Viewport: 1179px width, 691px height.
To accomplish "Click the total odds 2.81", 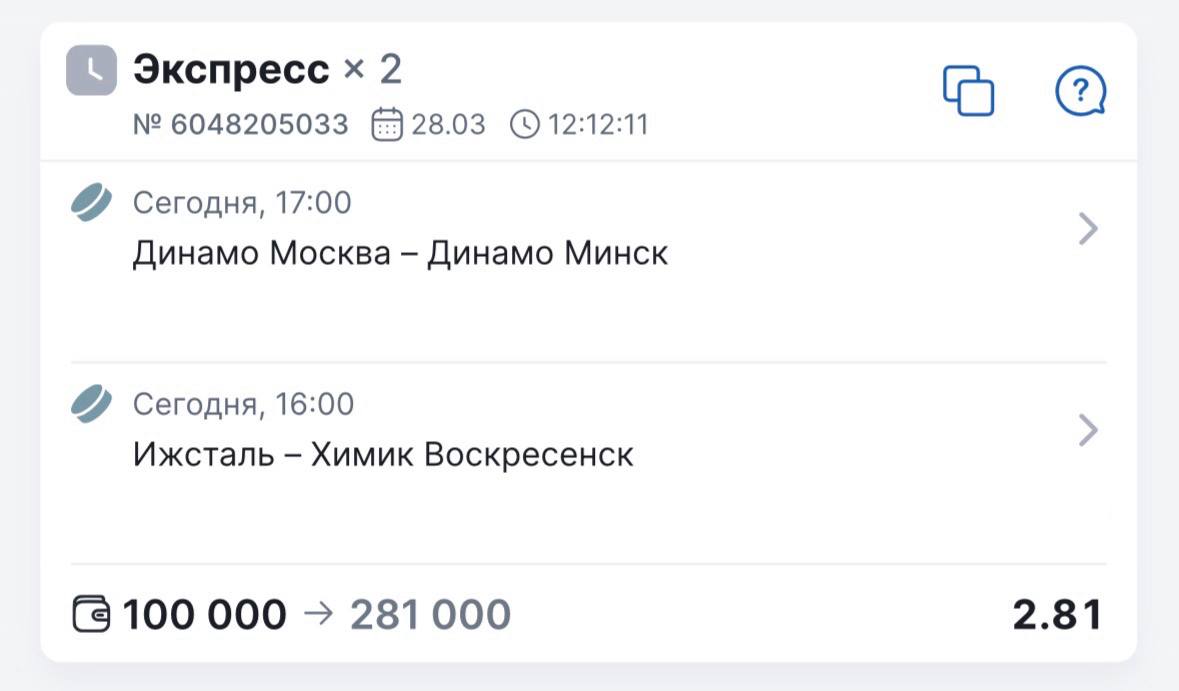I will [x=1056, y=615].
